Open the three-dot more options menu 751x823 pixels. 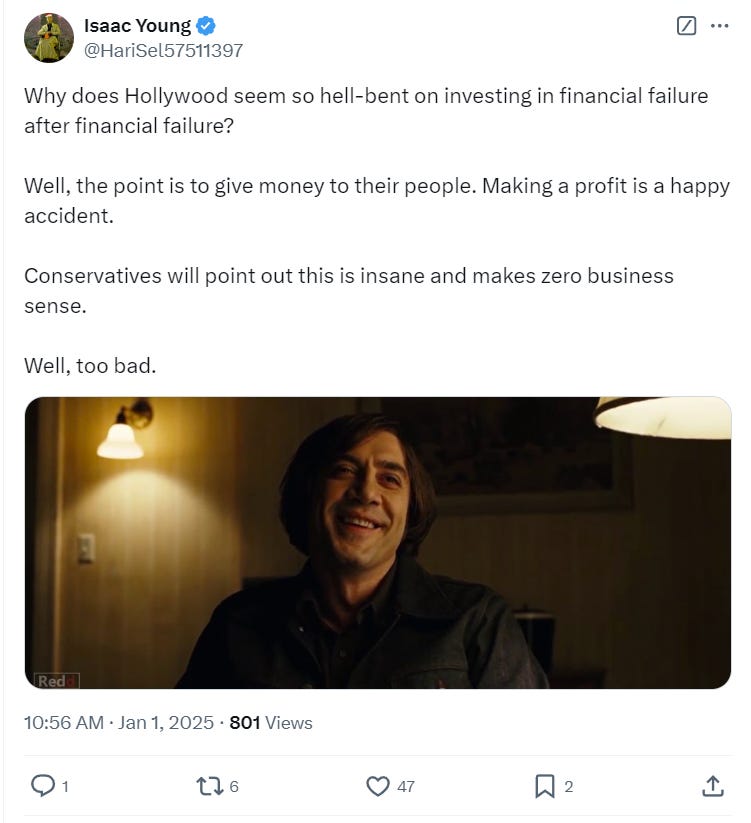[719, 25]
